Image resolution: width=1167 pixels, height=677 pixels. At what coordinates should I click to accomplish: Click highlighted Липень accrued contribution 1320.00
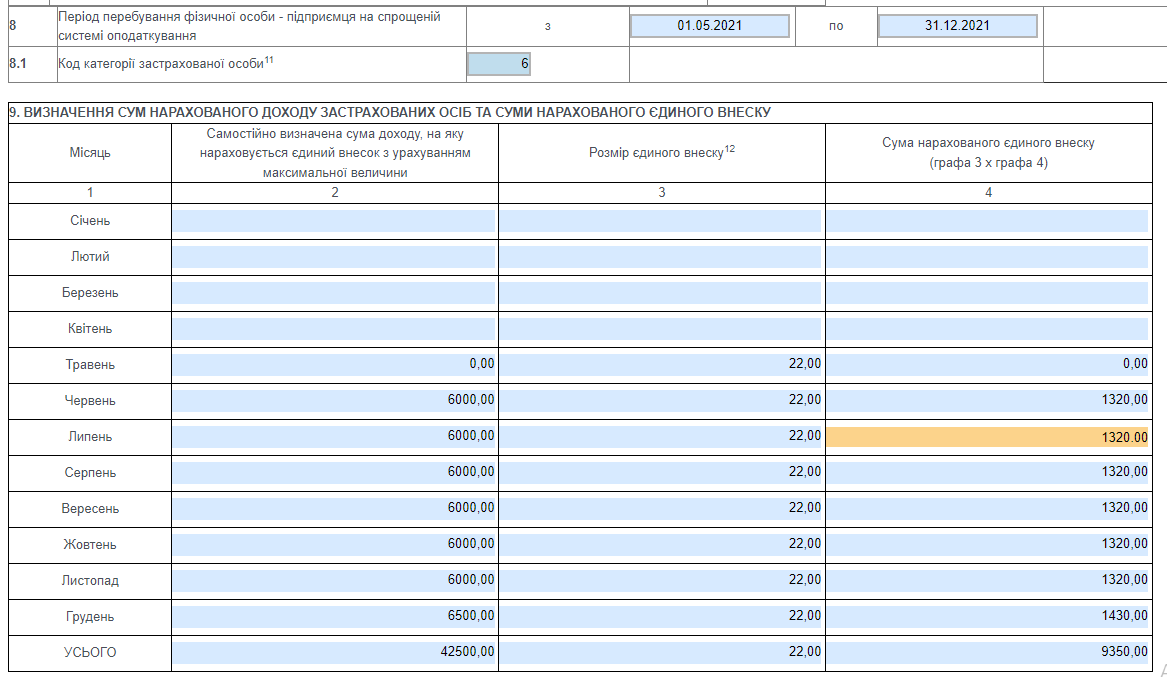988,437
